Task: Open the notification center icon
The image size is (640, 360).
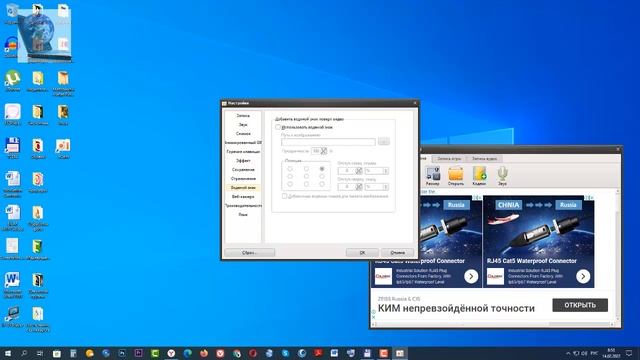Action: click(629, 353)
